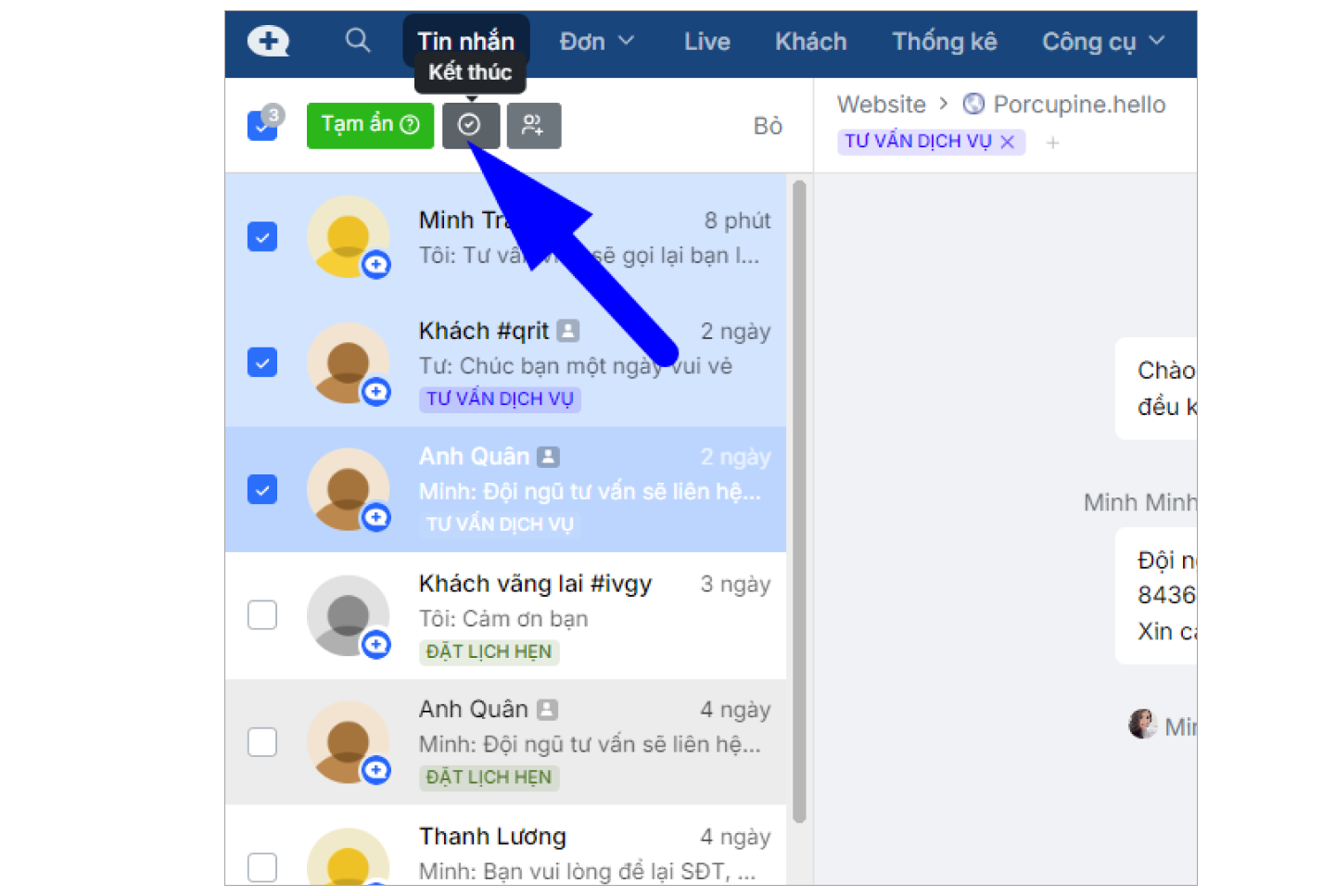Add a new tag with plus icon
Screen dimensions: 1335x896
1052,143
